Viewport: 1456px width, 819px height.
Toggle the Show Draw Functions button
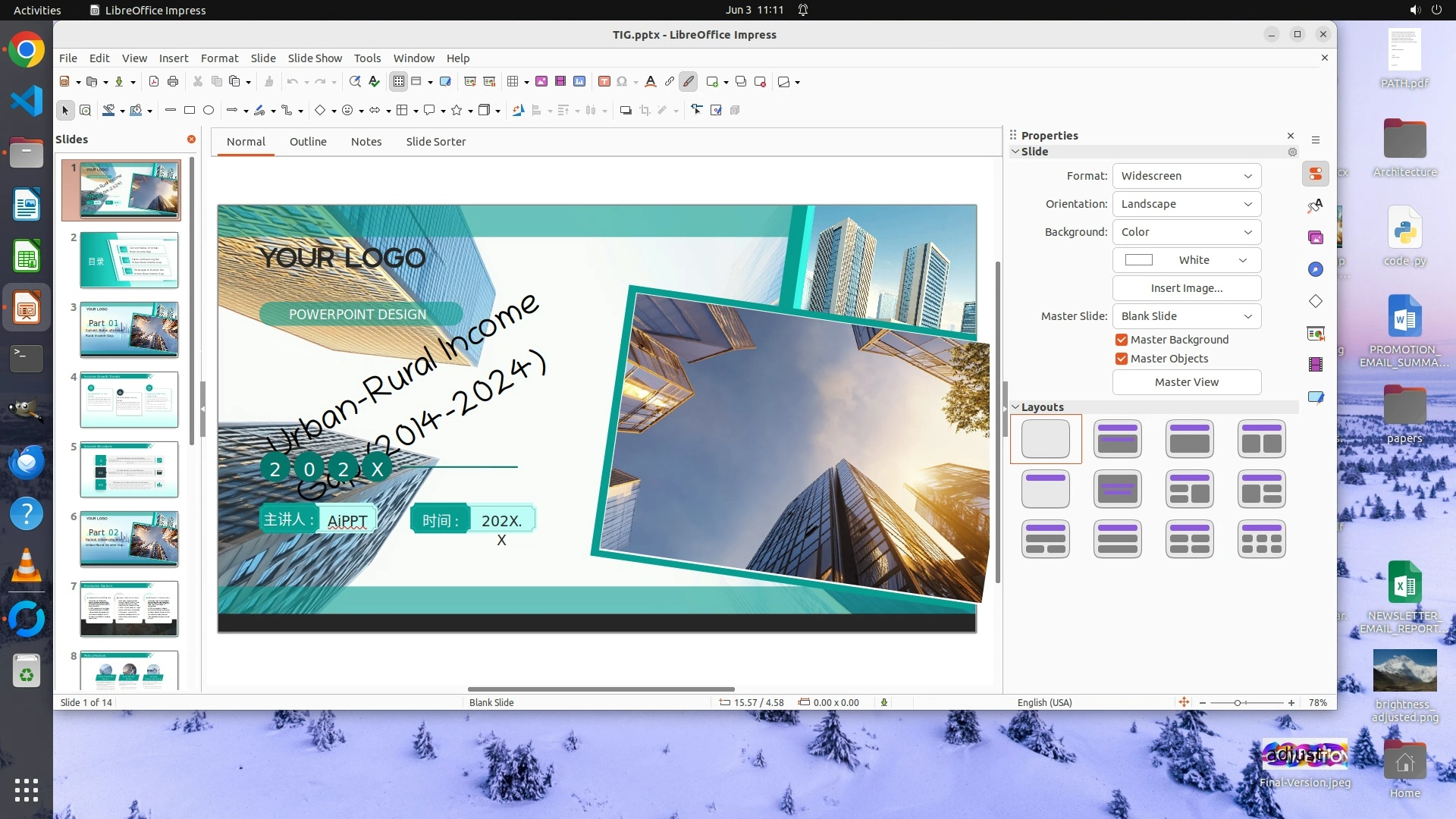click(x=689, y=82)
